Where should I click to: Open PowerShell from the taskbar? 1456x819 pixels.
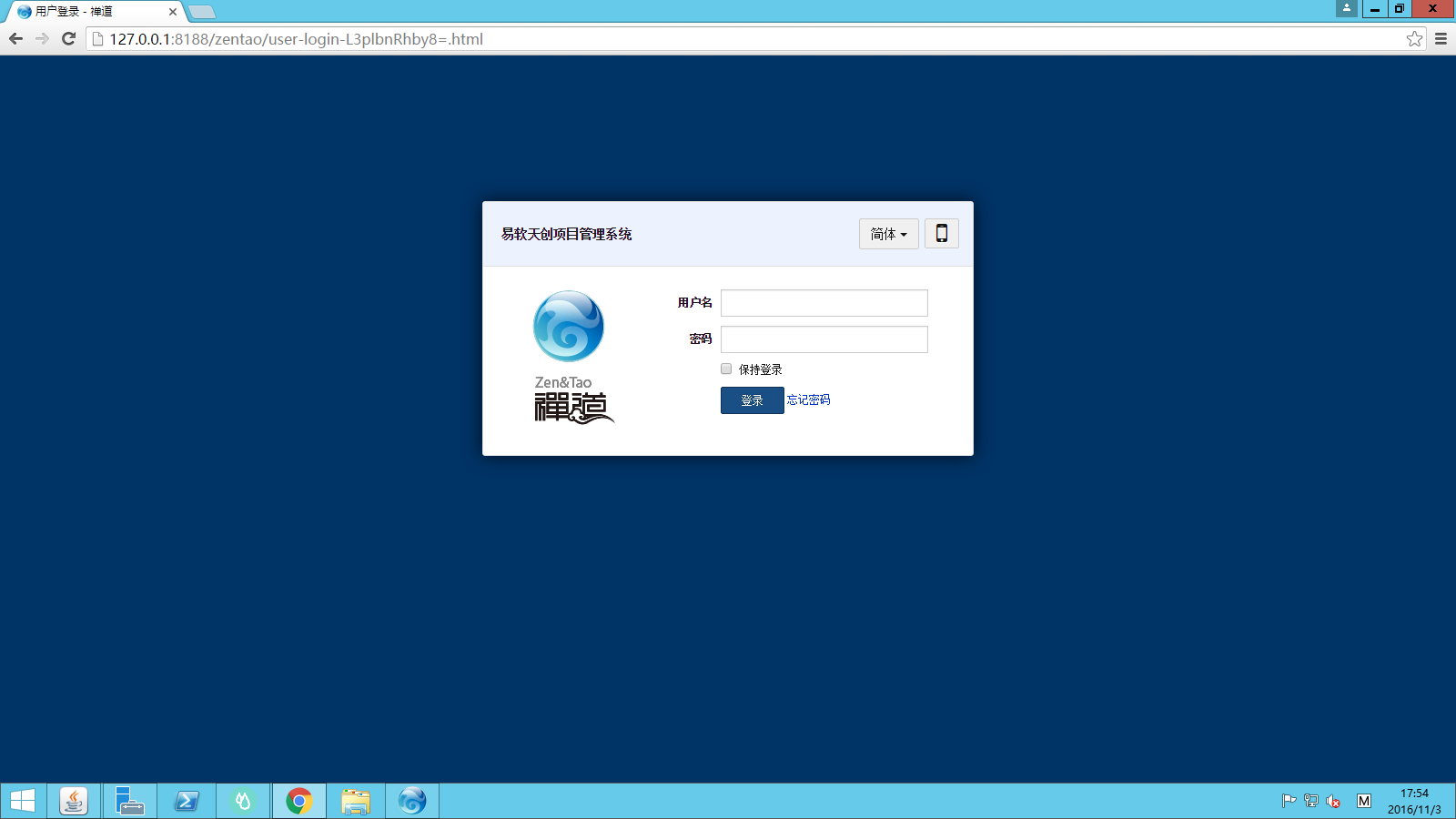click(x=187, y=801)
